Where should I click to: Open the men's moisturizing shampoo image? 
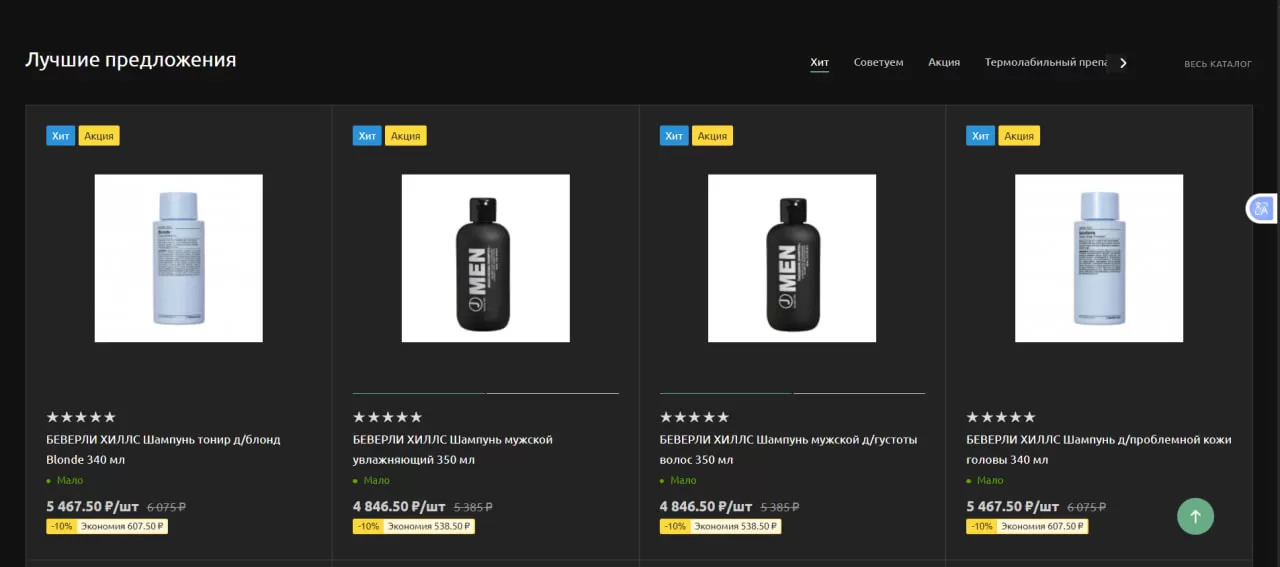click(485, 258)
